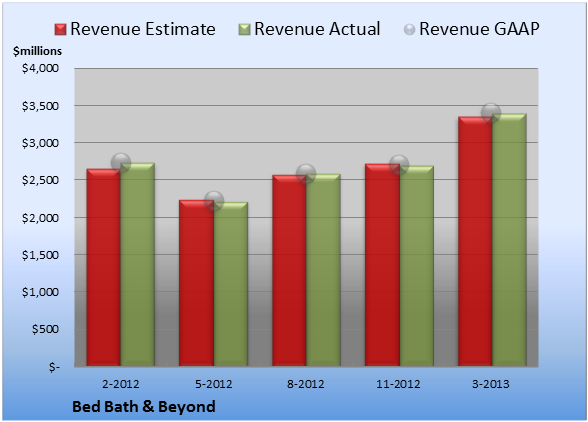
Task: Click the '$millions' axis unit label
Action: coord(38,51)
